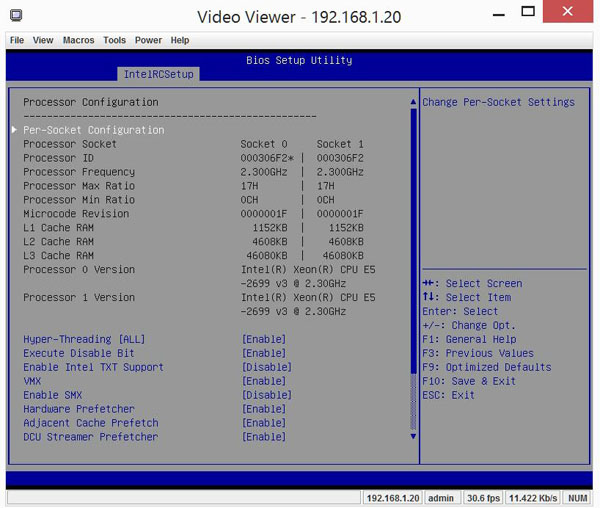This screenshot has height=508, width=600.
Task: Click the 30.6 fps status indicator
Action: point(483,498)
